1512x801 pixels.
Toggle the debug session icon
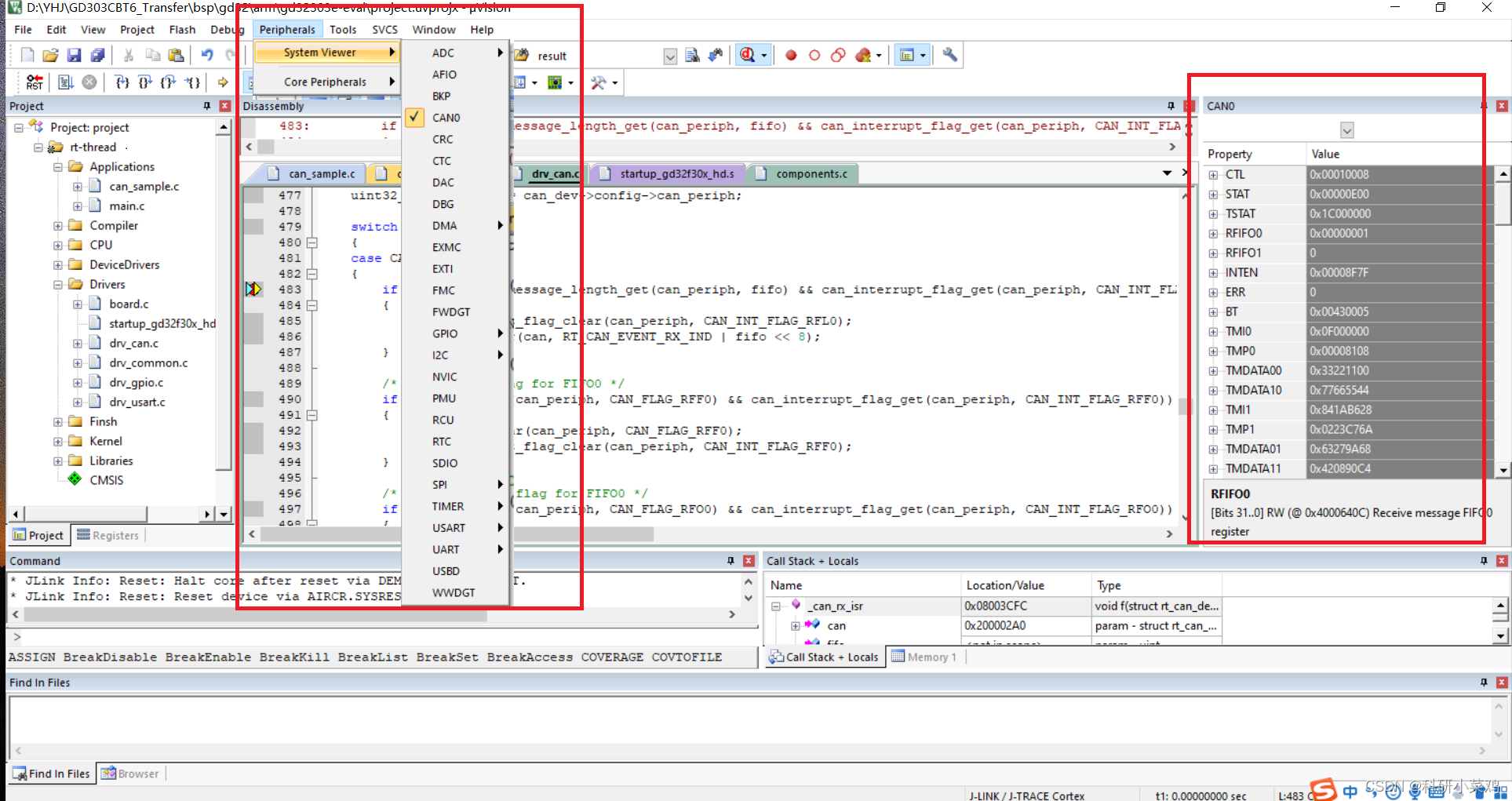point(748,55)
